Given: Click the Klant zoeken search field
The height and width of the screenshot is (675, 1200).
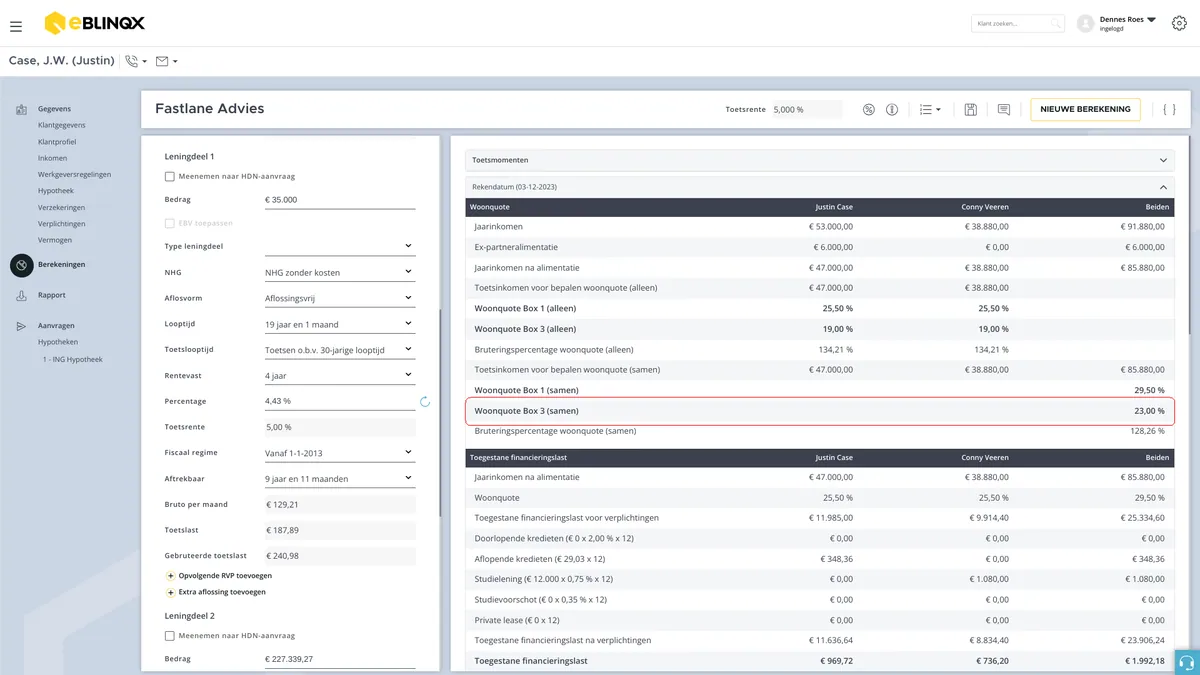Looking at the screenshot, I should point(1018,24).
